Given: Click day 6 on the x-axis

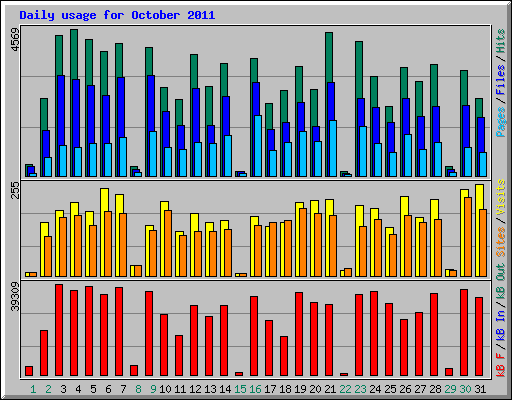Looking at the screenshot, I should pos(108,389).
